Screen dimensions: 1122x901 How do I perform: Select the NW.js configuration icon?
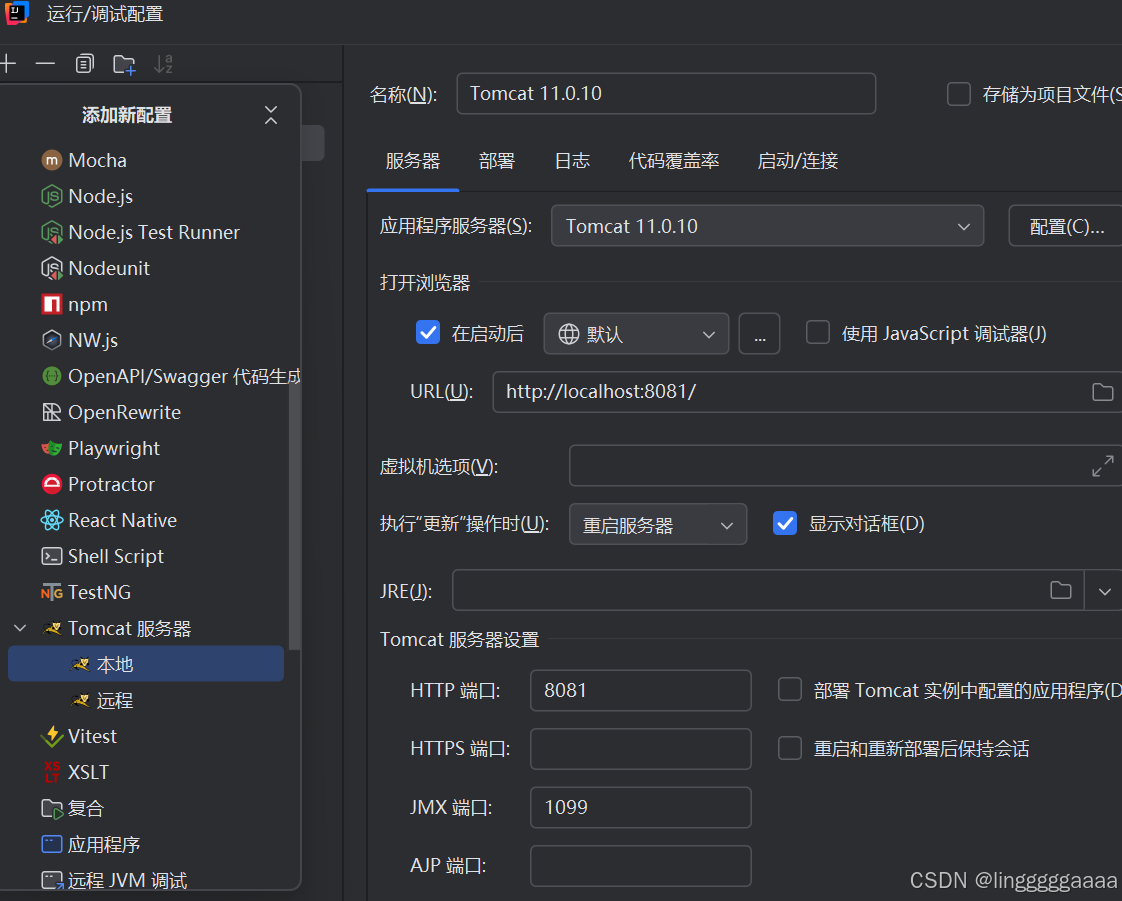[52, 340]
